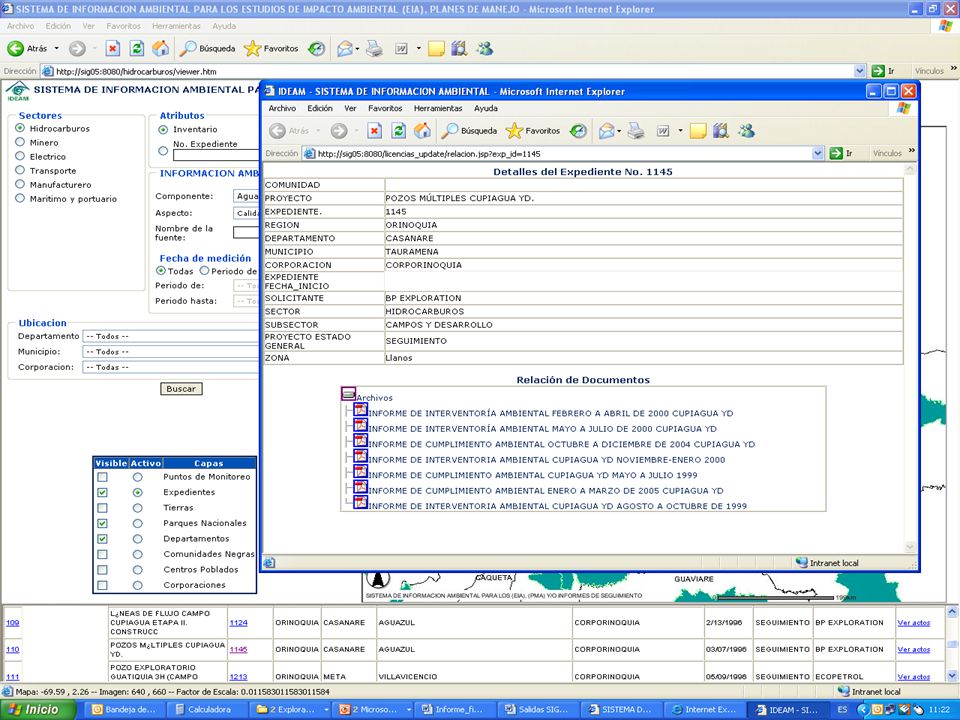Open address dropdown arrow in front IDEAM window
960x720 pixels.
tap(818, 154)
